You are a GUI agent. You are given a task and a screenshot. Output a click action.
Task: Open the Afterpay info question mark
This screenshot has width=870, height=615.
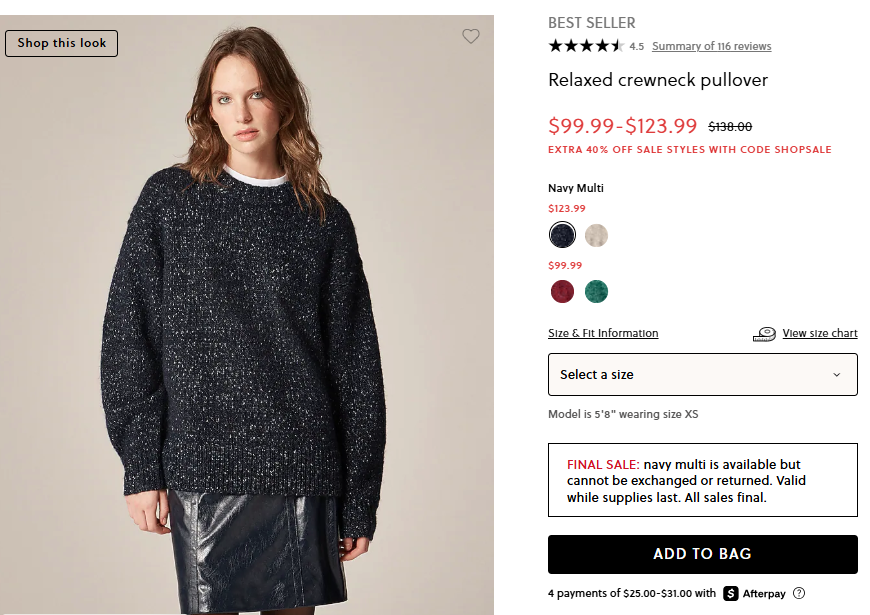(x=799, y=593)
